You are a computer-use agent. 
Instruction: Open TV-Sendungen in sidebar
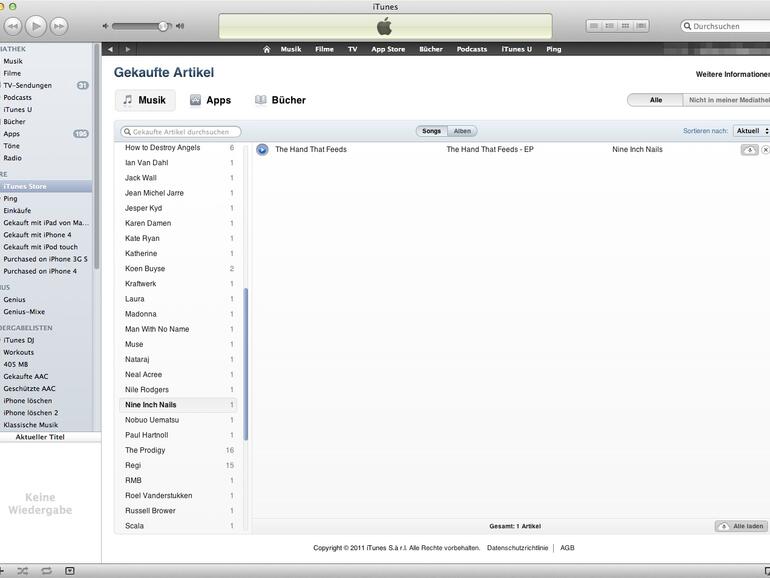46,85
